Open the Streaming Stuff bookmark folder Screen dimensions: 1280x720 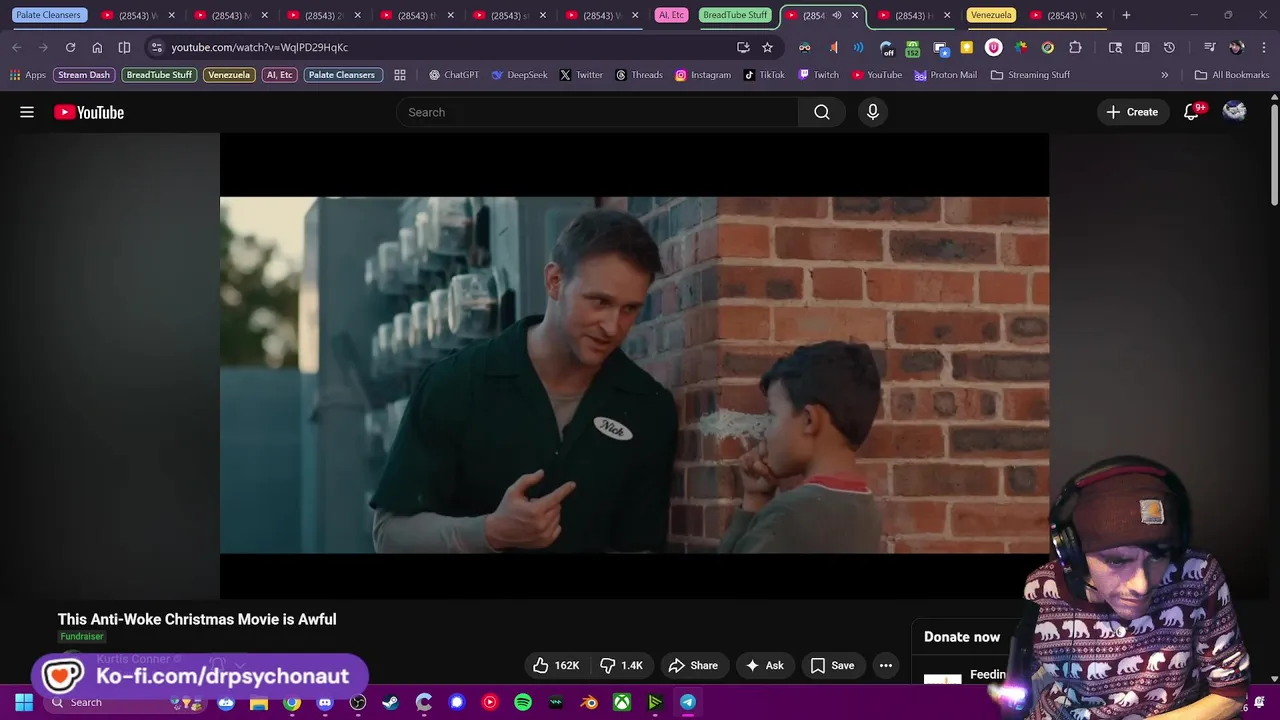1030,75
